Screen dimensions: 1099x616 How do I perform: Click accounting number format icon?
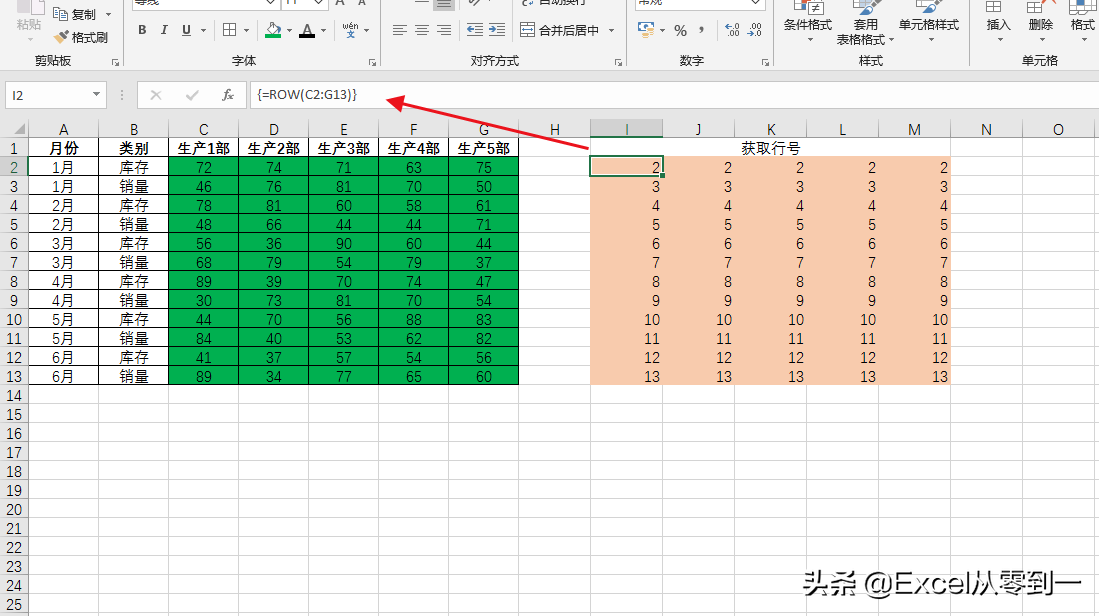click(646, 30)
